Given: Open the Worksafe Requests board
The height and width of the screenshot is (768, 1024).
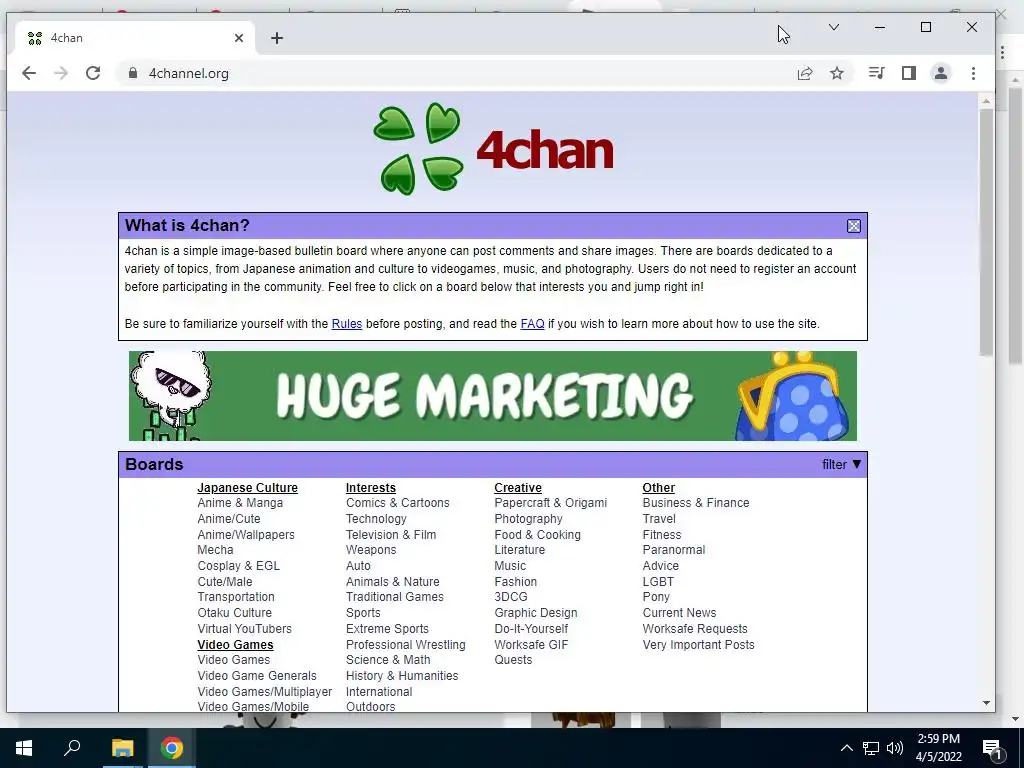Looking at the screenshot, I should [x=696, y=628].
